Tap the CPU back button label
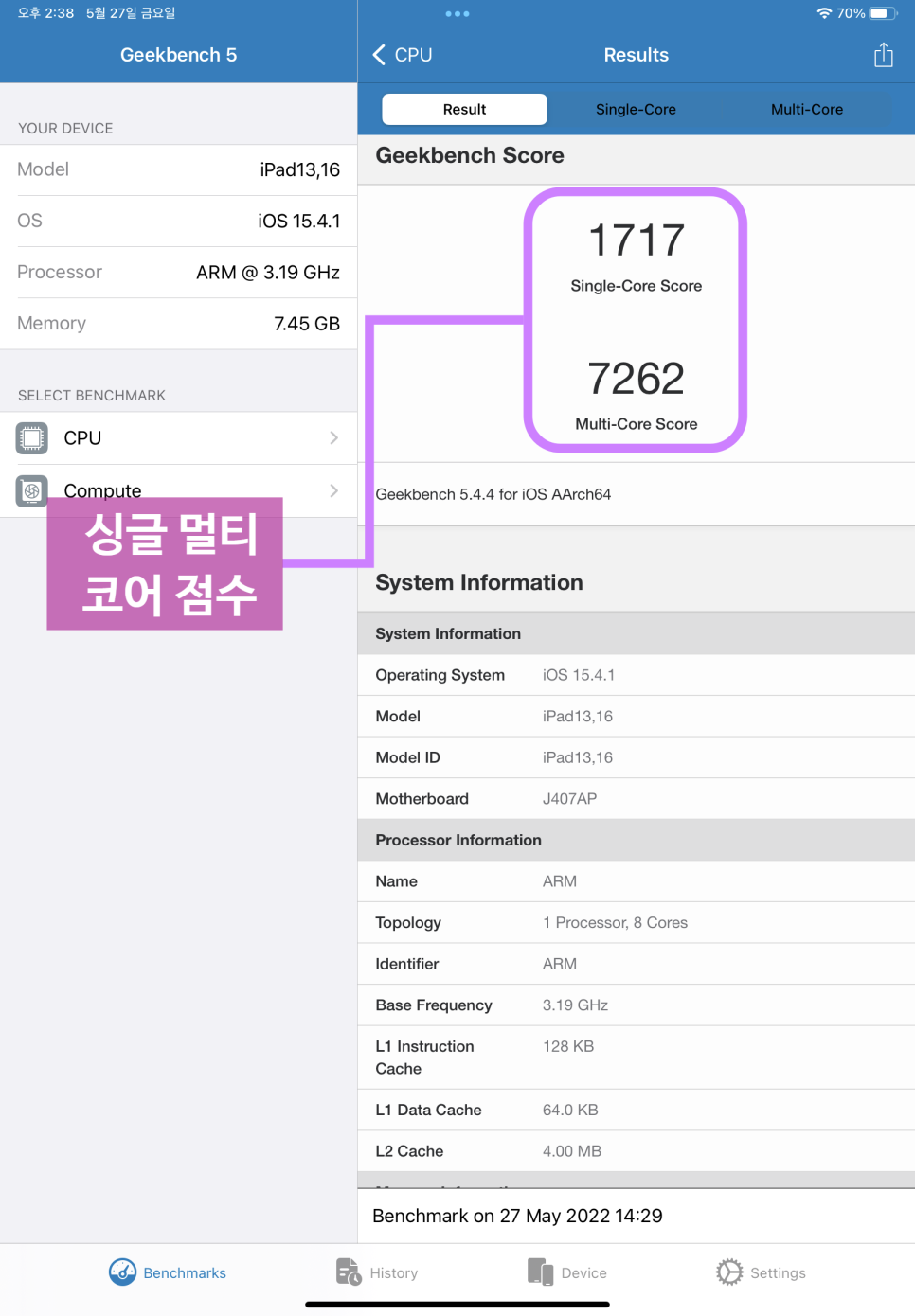Viewport: 915px width, 1316px height. coord(413,55)
